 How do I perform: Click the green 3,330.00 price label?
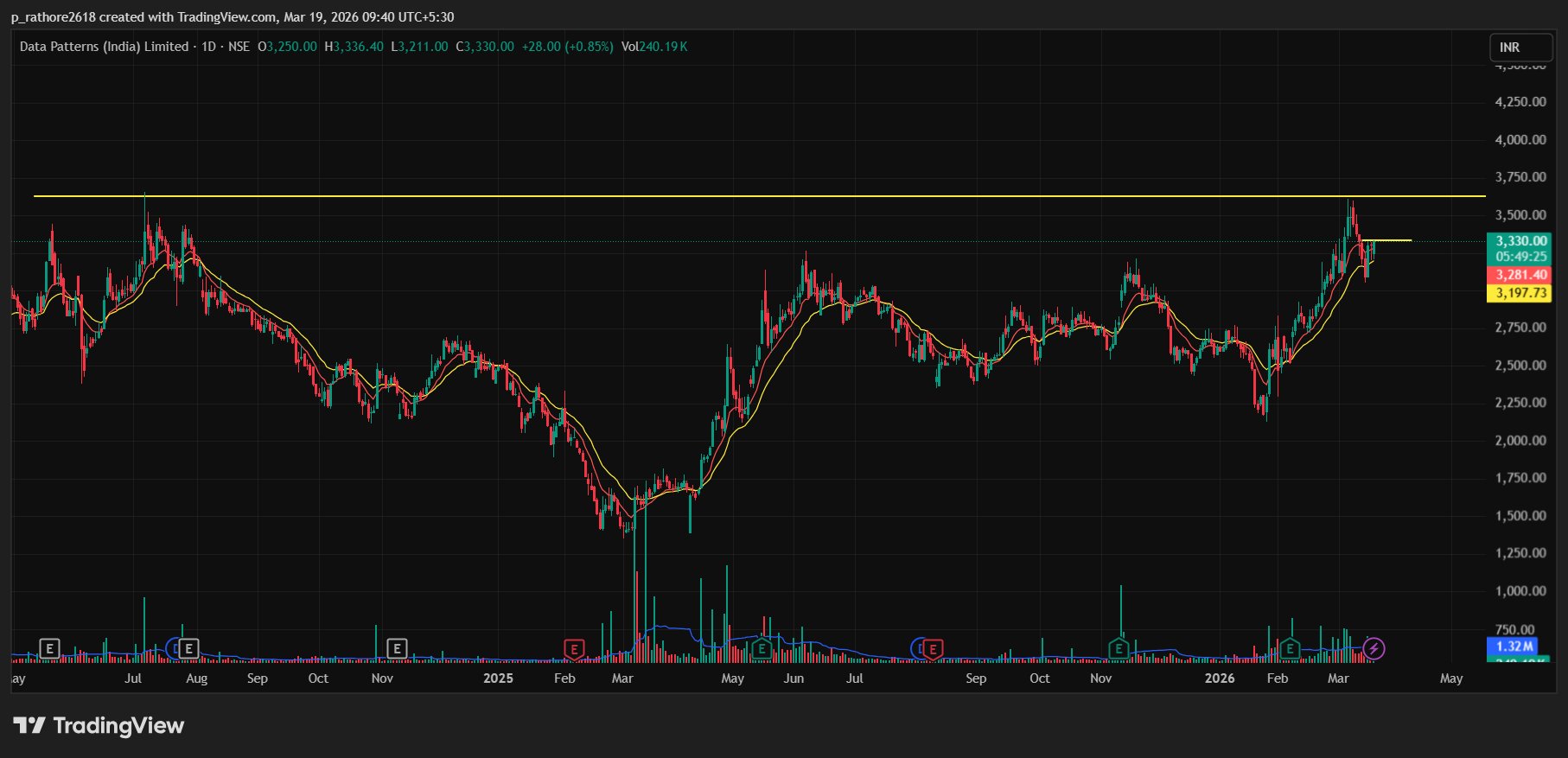coord(1520,241)
